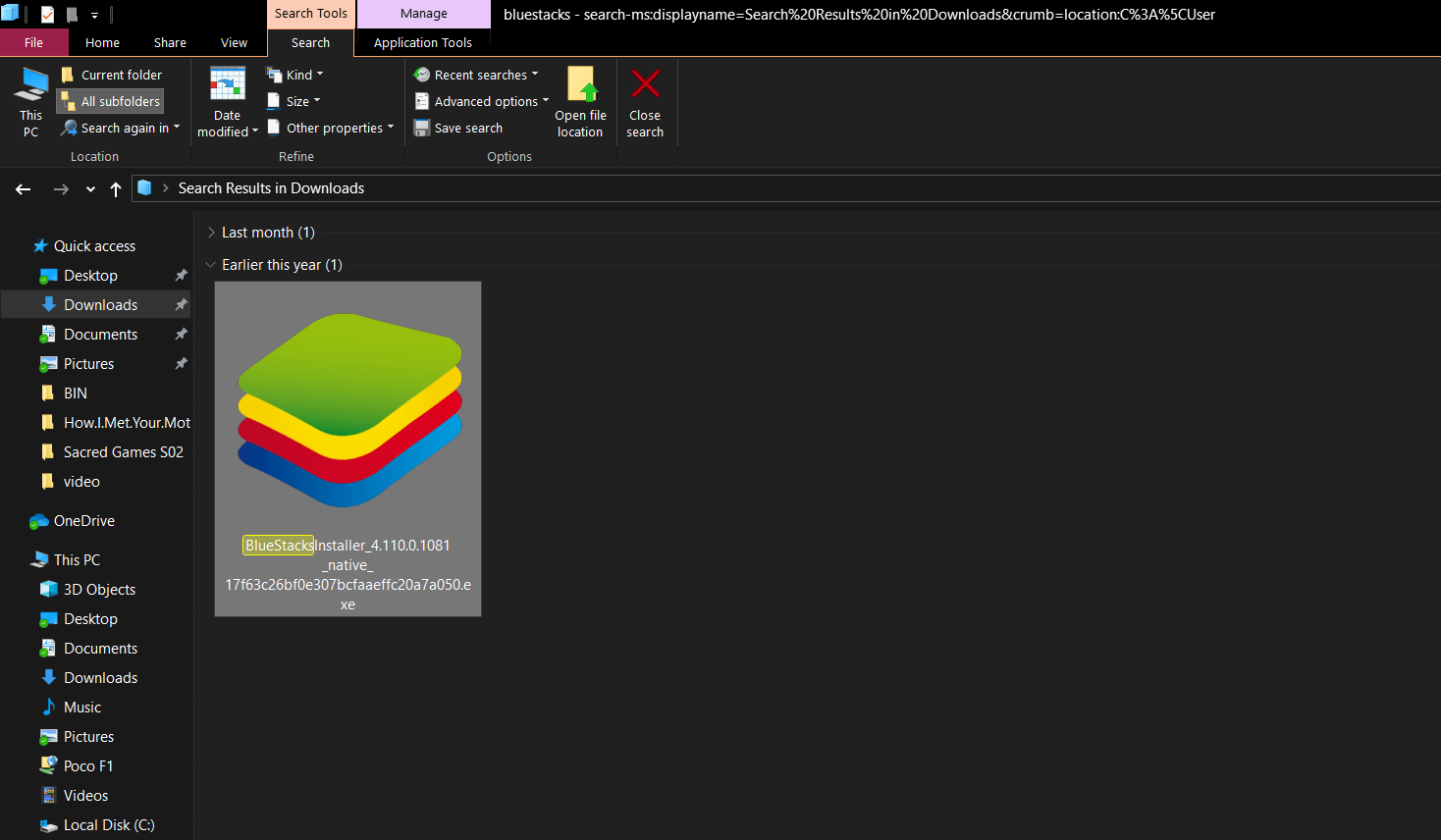The image size is (1441, 840).
Task: Open Other properties dropdown
Action: click(331, 128)
